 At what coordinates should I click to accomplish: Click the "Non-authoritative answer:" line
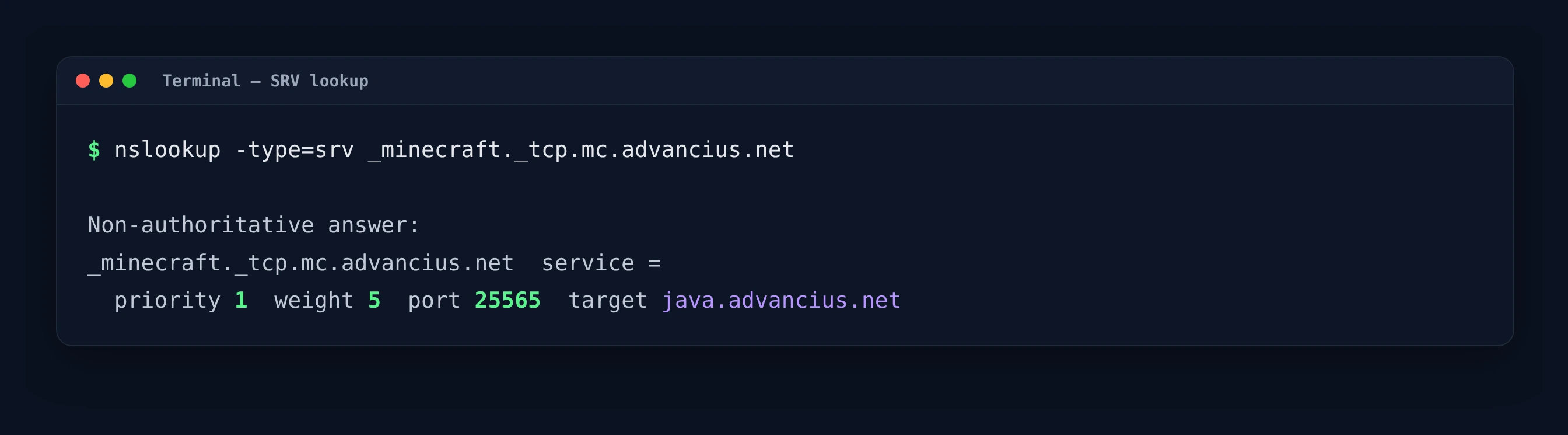click(254, 225)
